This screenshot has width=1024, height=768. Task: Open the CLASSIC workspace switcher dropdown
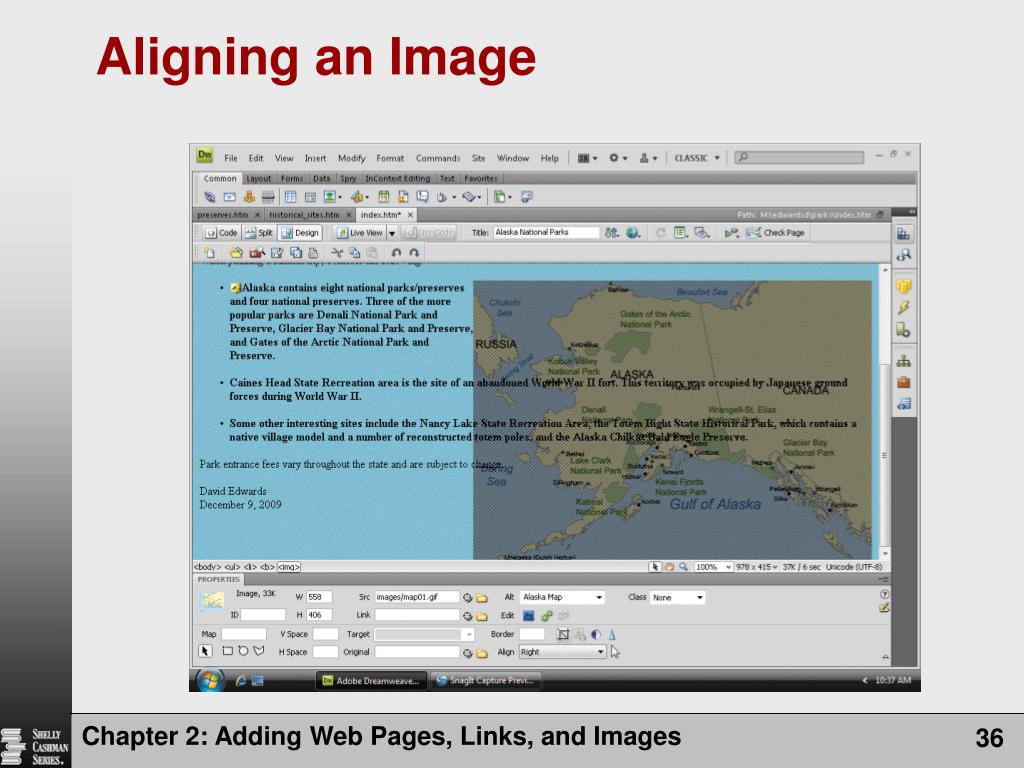click(696, 158)
